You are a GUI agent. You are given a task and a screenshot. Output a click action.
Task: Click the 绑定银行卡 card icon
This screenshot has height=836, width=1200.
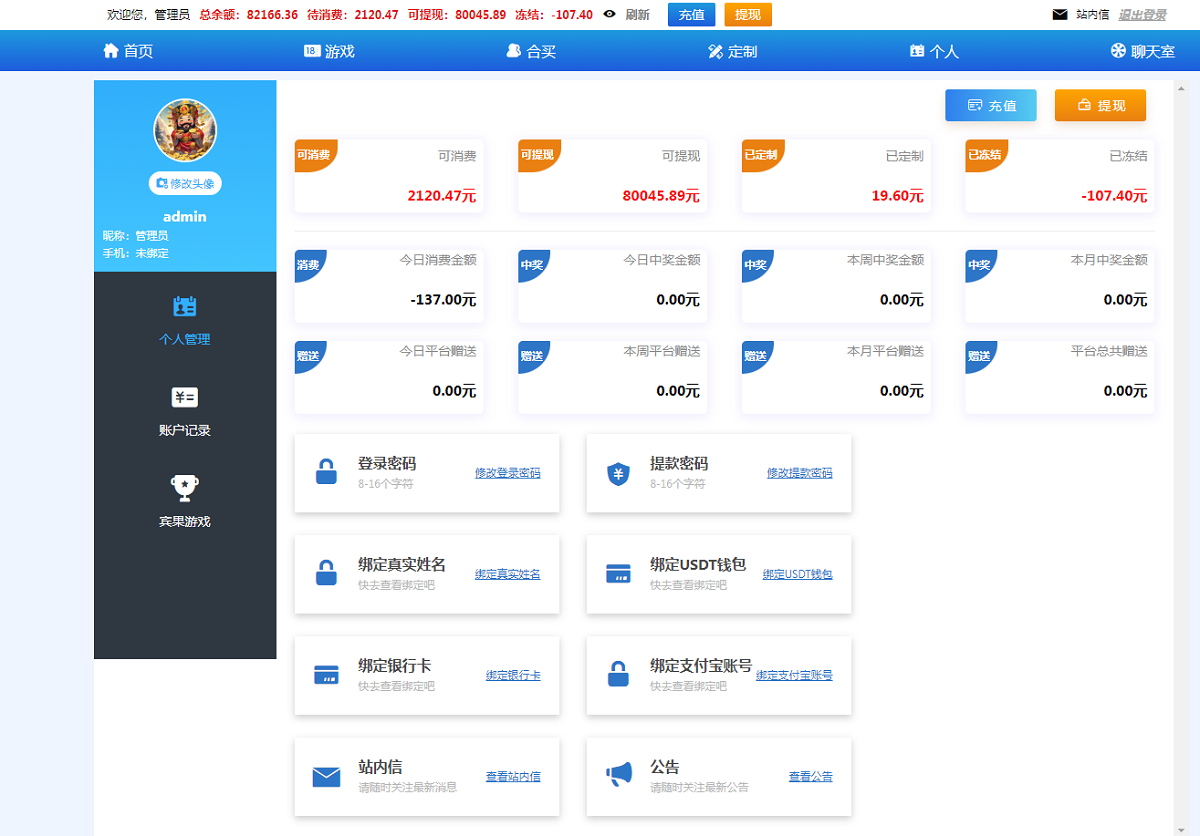[x=326, y=675]
